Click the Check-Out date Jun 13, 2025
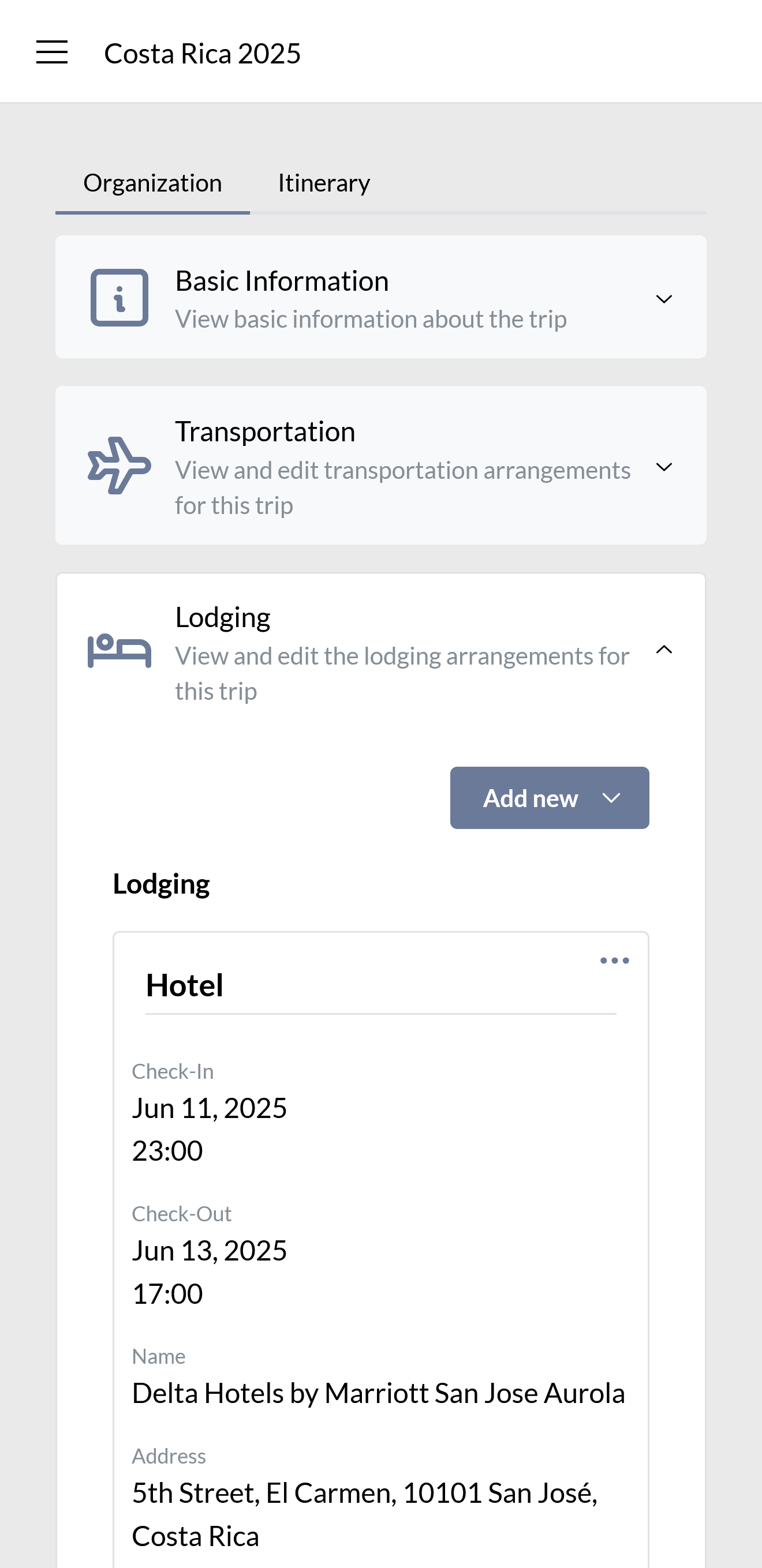The width and height of the screenshot is (762, 1568). (x=209, y=1250)
